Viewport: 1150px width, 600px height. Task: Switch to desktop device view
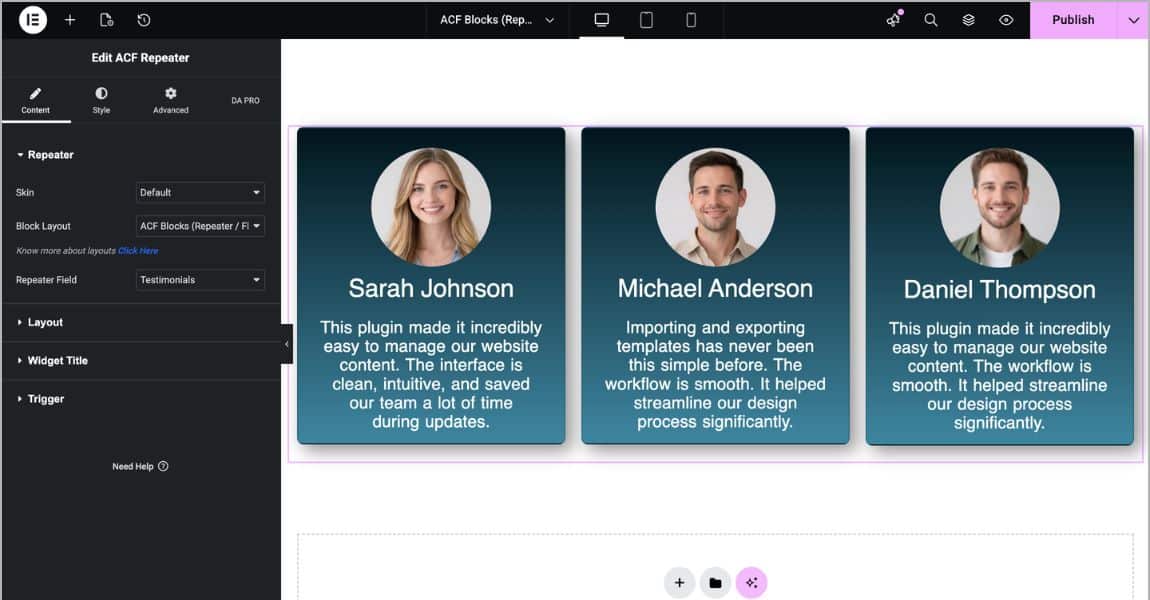(x=601, y=20)
